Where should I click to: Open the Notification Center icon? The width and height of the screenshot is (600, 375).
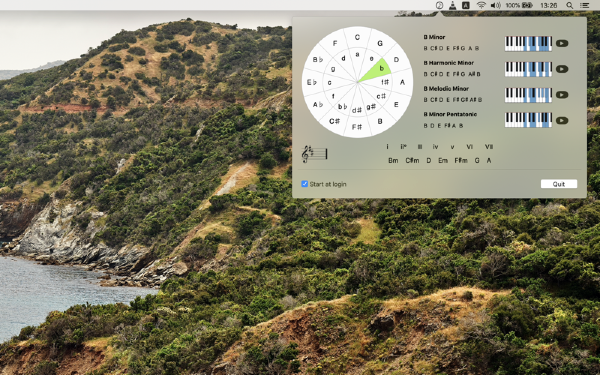[584, 5]
